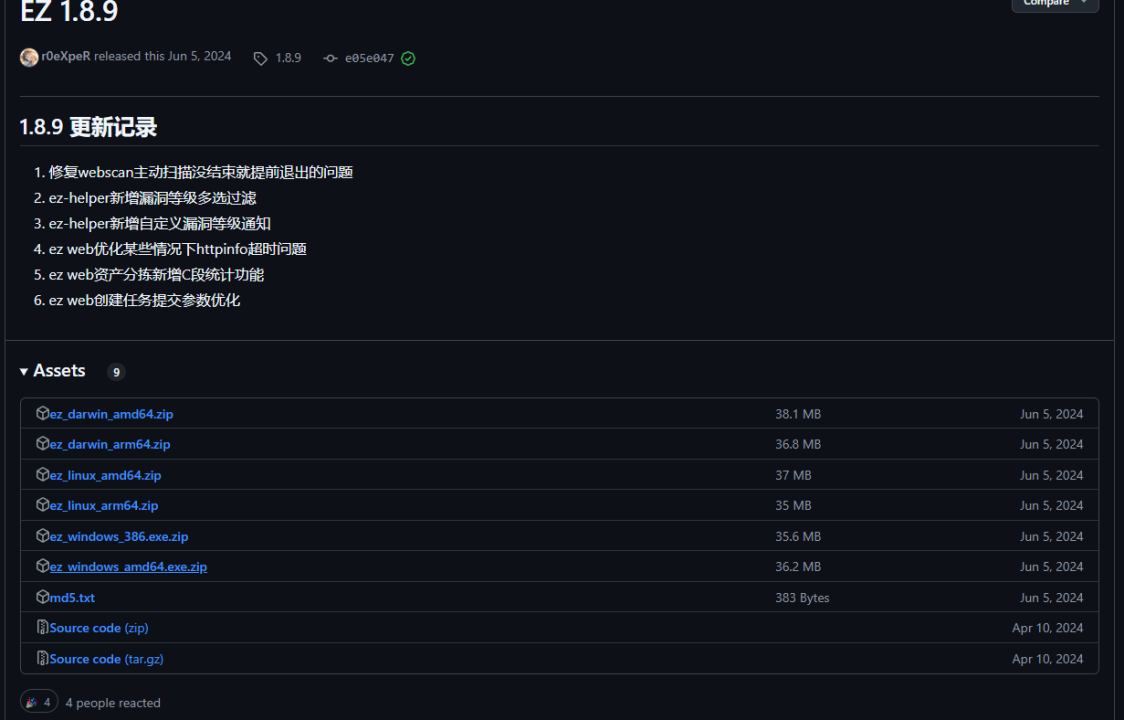
Task: Click the 383 Bytes size value
Action: [802, 597]
